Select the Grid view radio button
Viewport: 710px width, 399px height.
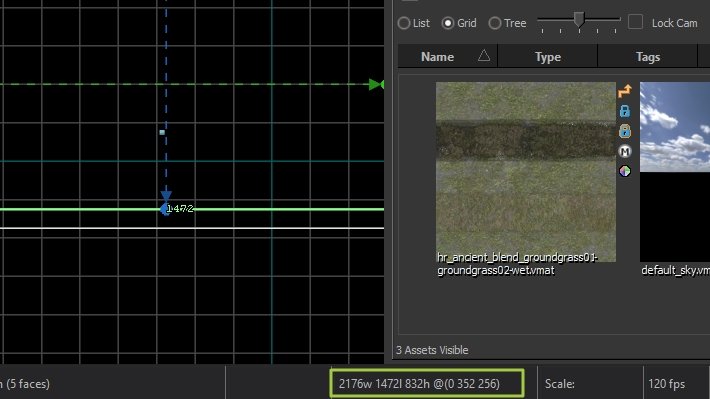[x=448, y=23]
